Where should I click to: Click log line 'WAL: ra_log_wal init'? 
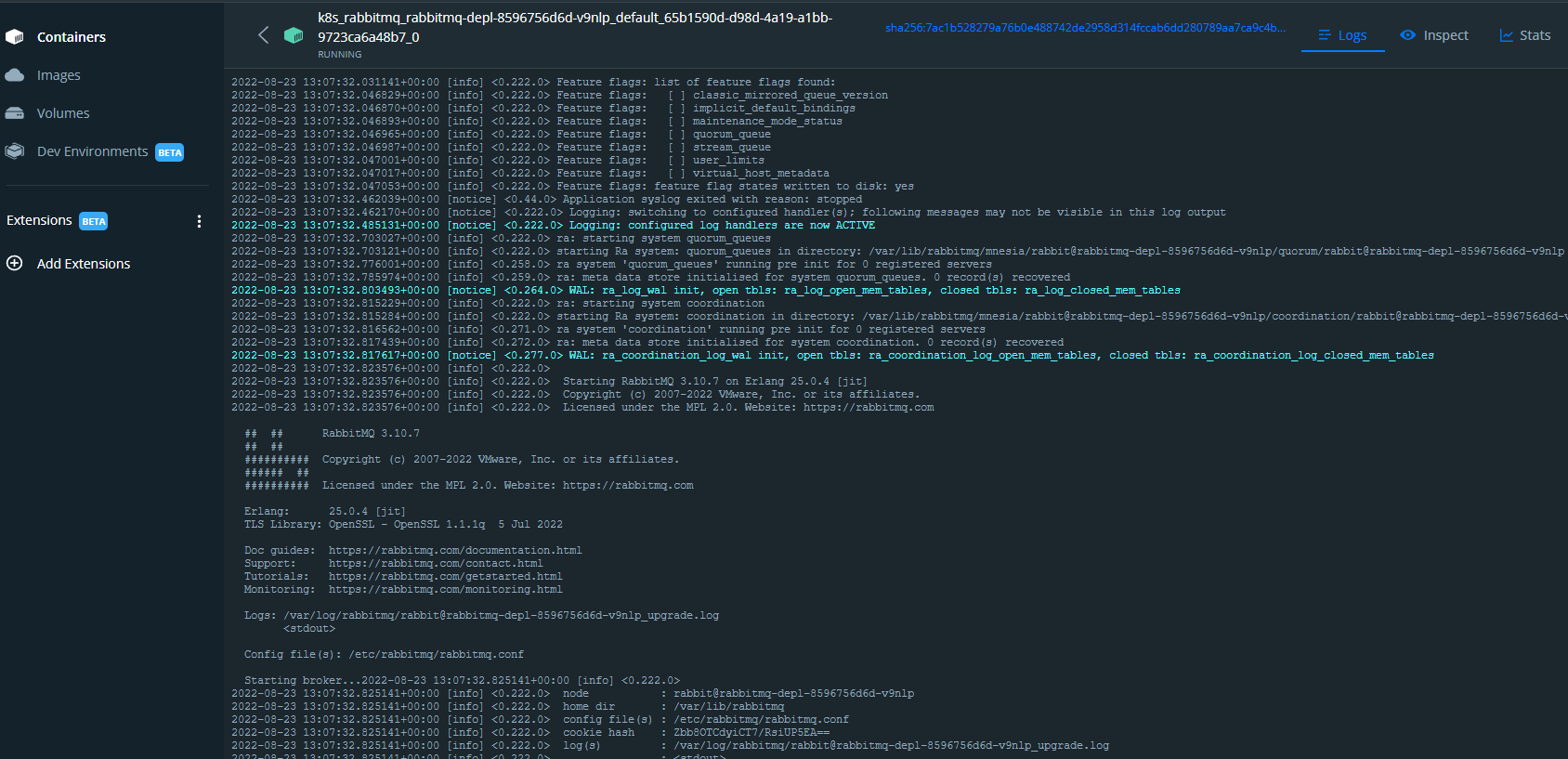click(x=706, y=291)
